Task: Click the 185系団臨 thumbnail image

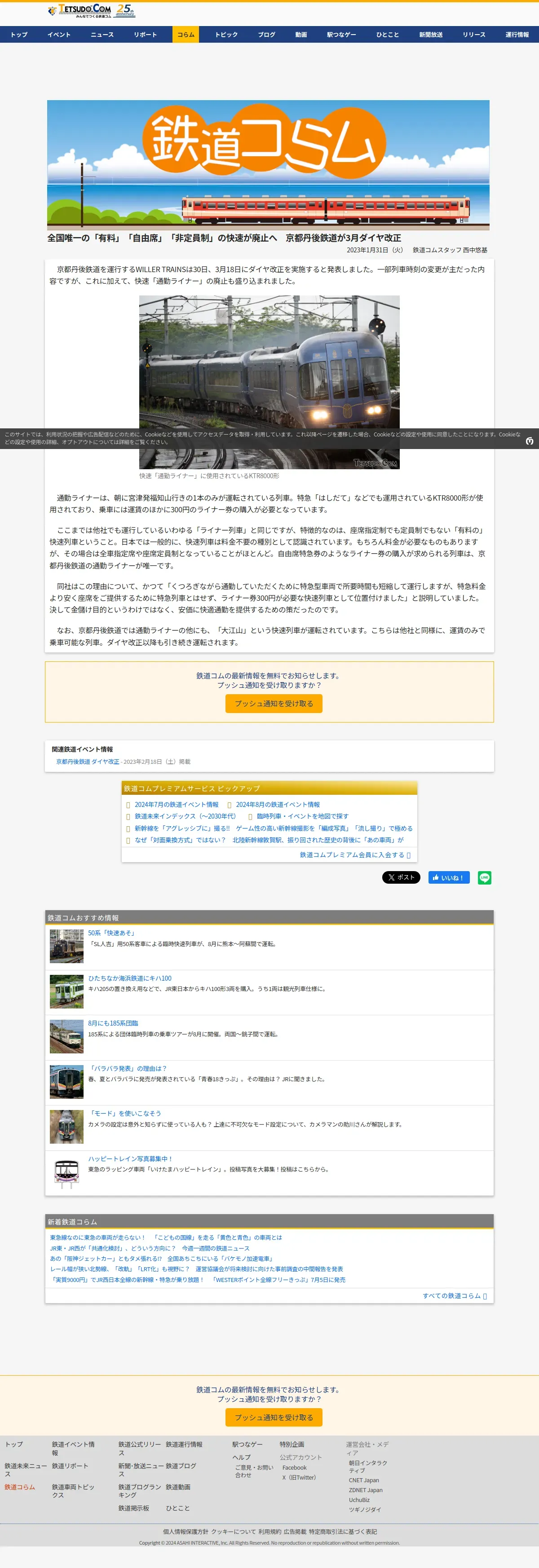Action: (x=66, y=1036)
